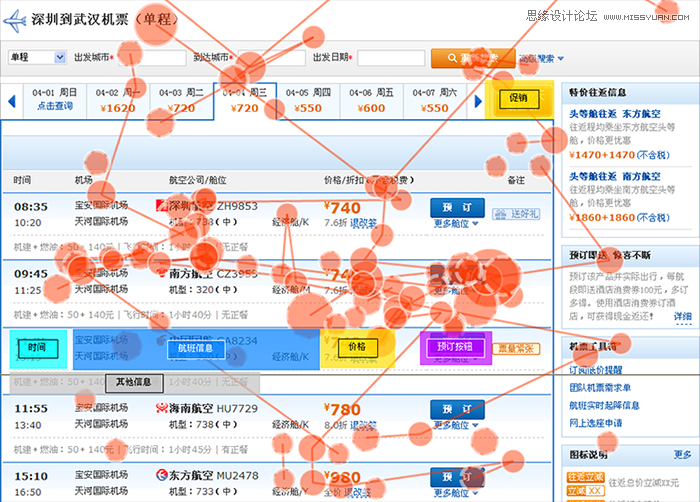Click the 出发城市 input field

153,58
